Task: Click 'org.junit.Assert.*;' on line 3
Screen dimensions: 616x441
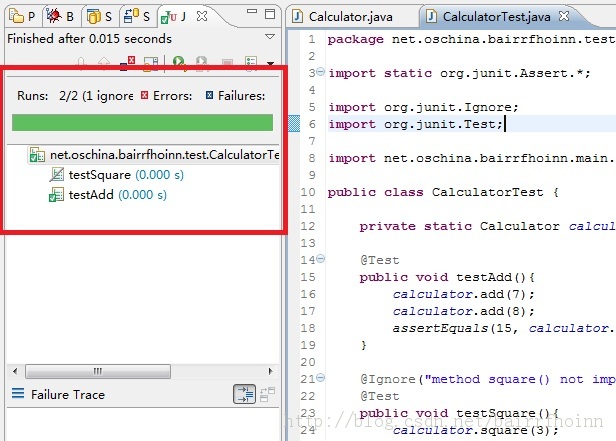Action: pyautogui.click(x=515, y=73)
